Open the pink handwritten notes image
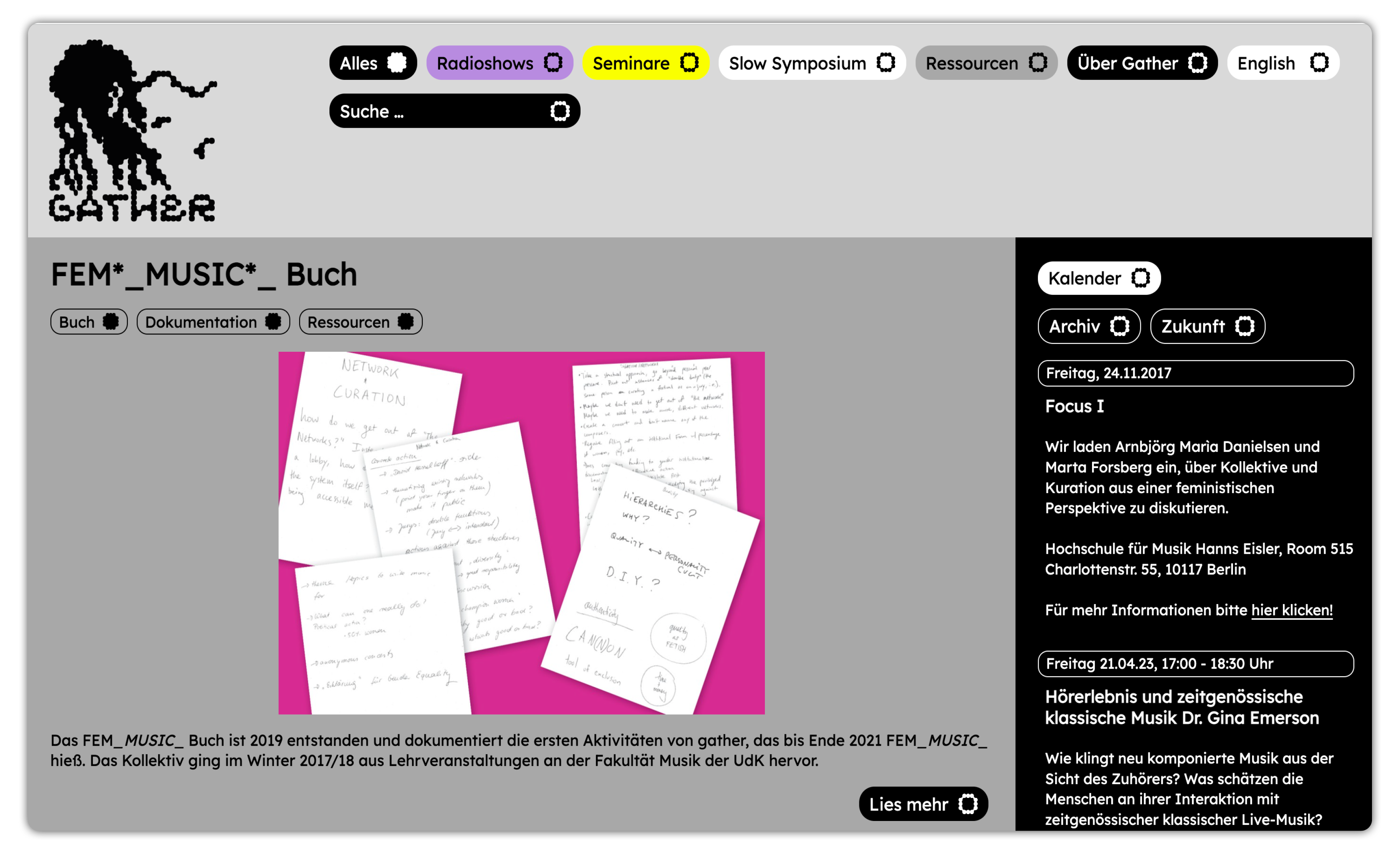Screen dimensions: 1400x864 (x=521, y=533)
